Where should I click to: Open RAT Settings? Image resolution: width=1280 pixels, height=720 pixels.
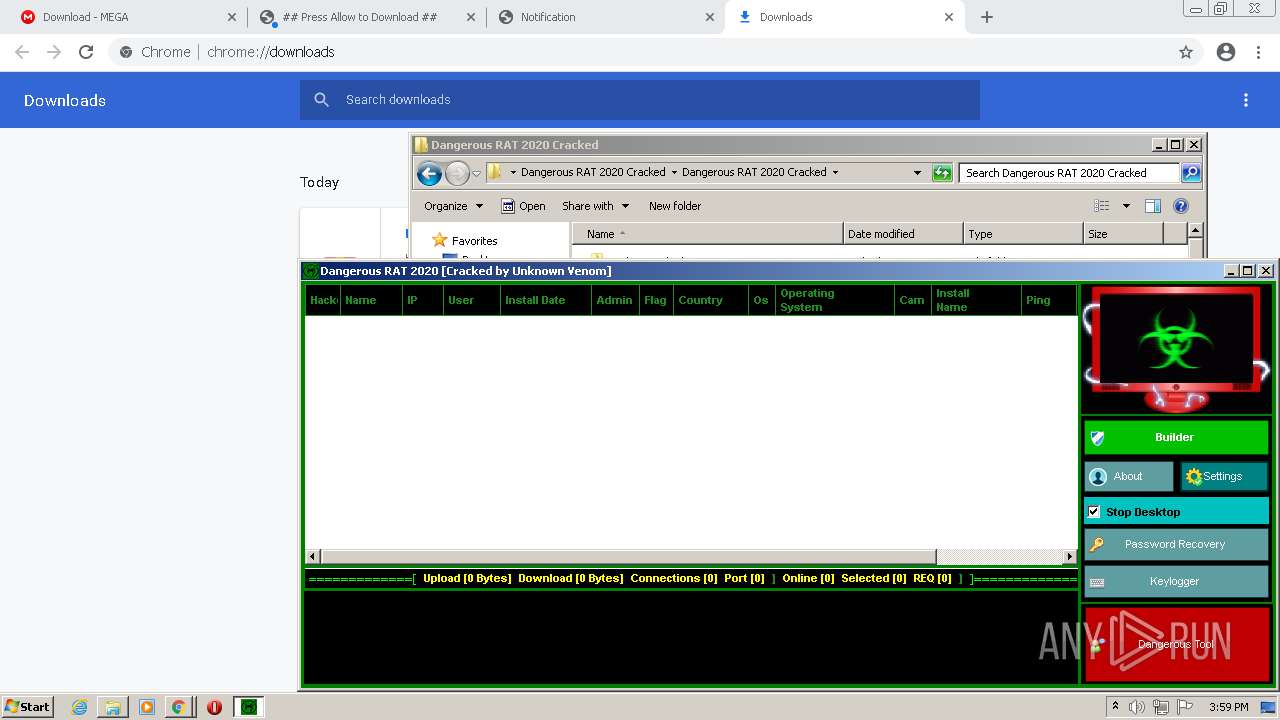[x=1223, y=476]
